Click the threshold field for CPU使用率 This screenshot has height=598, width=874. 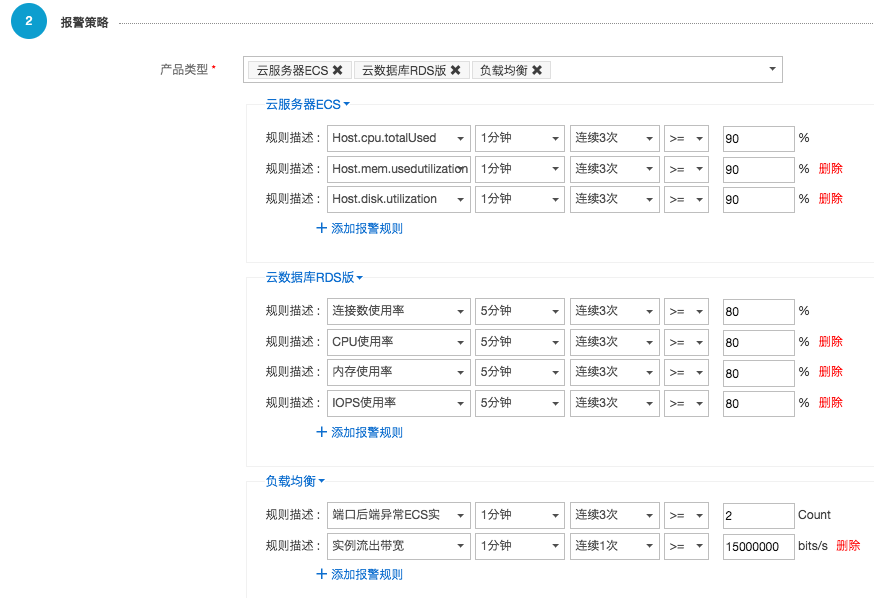(759, 342)
